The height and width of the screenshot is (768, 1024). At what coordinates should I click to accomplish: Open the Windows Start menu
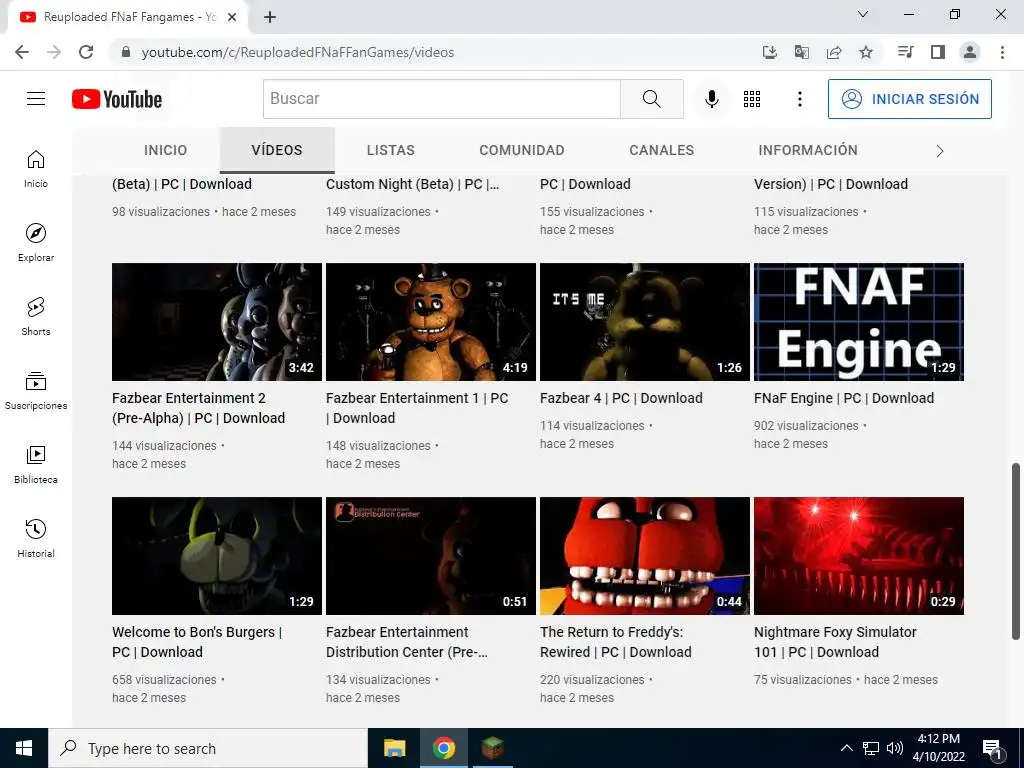point(24,748)
